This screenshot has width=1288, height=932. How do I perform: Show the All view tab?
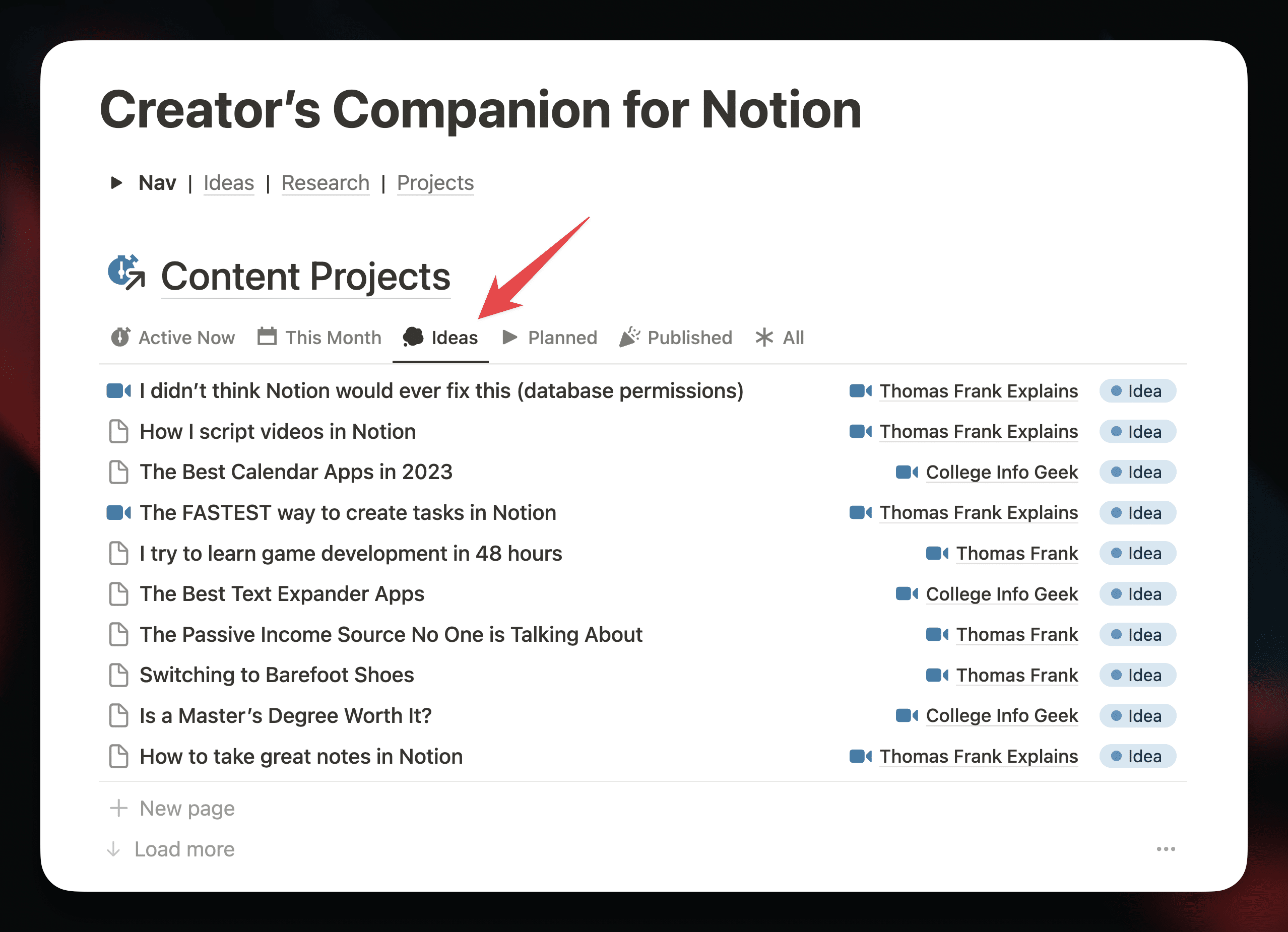tap(780, 338)
